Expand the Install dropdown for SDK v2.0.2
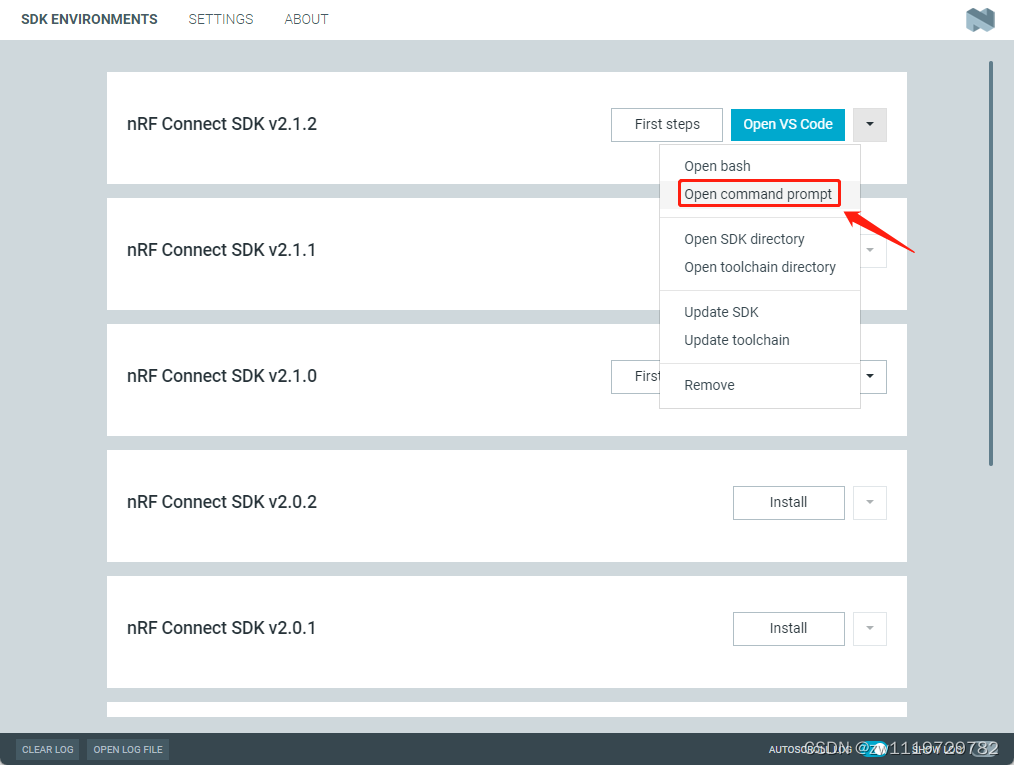 (869, 502)
